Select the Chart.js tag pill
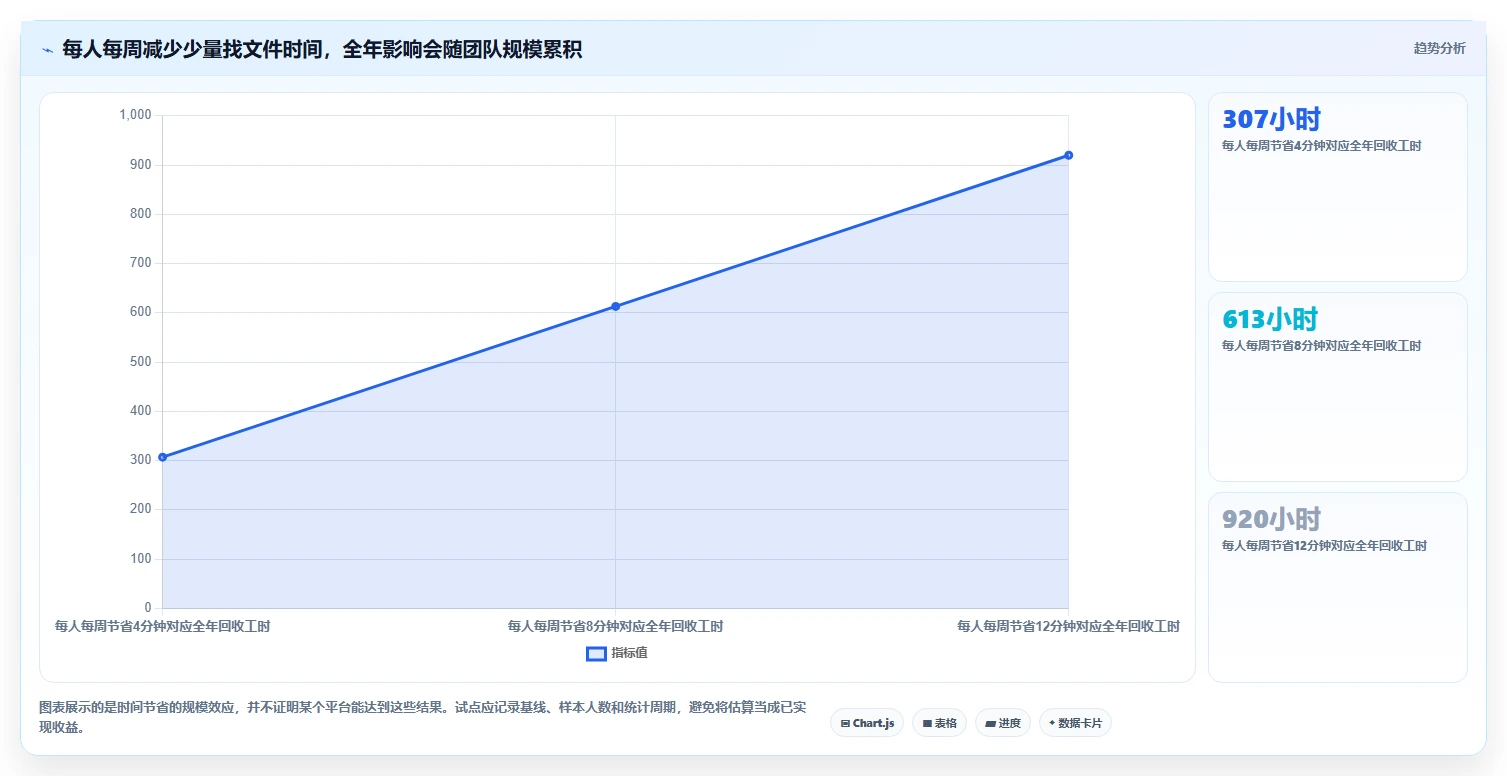This screenshot has height=776, width=1507. [867, 723]
